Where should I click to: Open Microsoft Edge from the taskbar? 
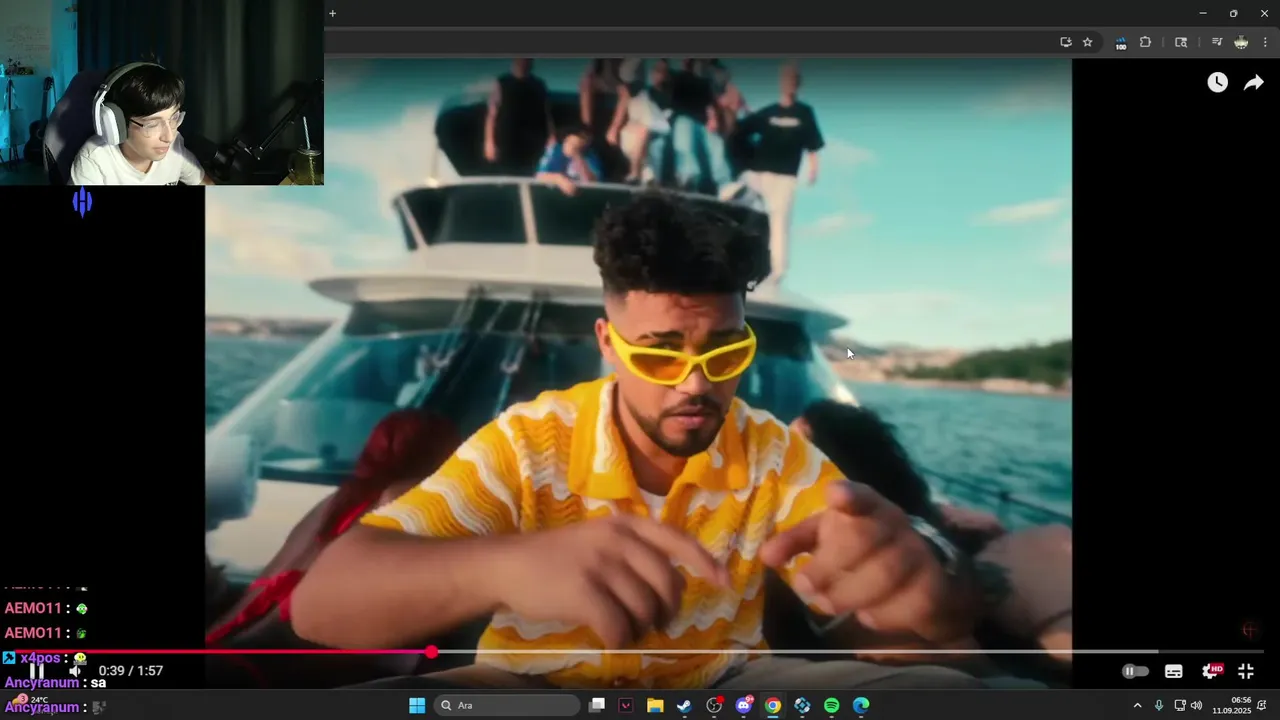tap(861, 705)
